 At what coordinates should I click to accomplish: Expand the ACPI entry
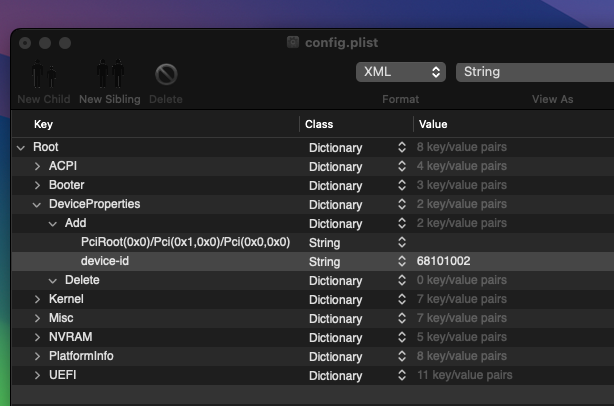(37, 166)
